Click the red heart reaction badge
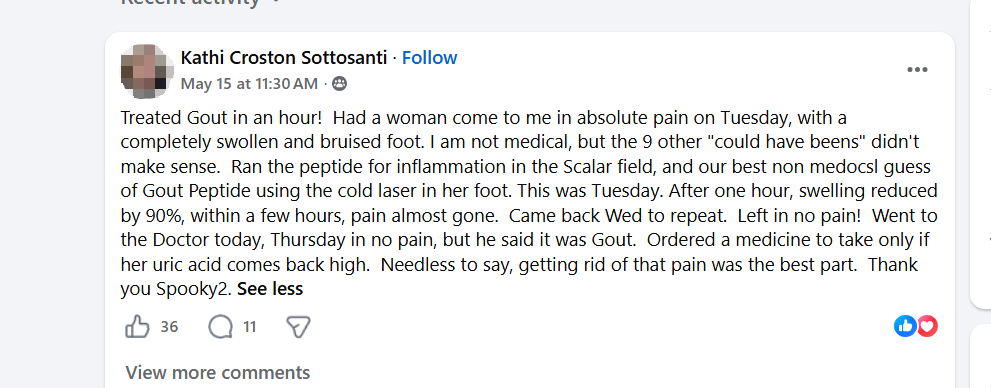 coord(927,326)
